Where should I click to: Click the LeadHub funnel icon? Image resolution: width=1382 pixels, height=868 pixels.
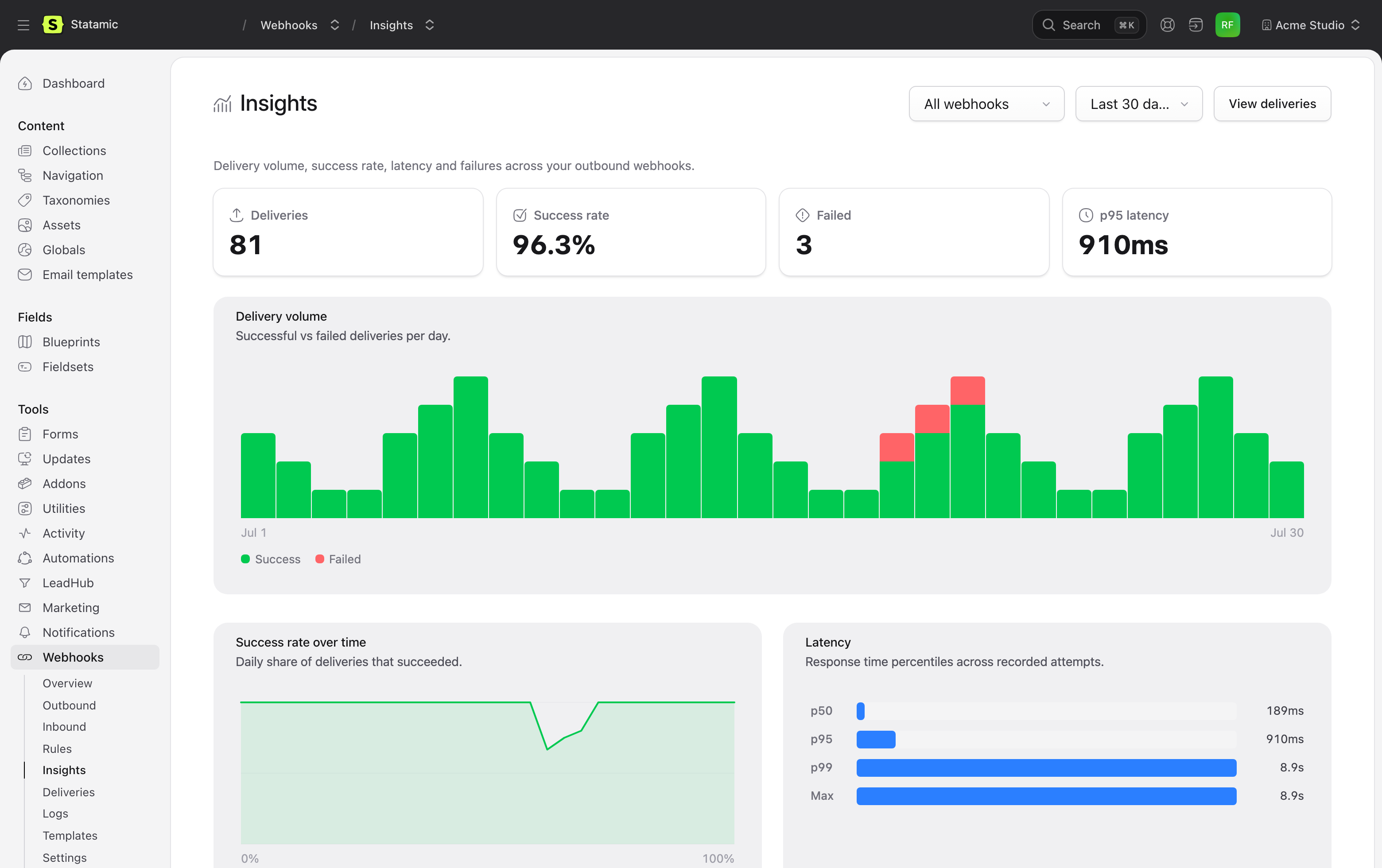[x=25, y=582]
